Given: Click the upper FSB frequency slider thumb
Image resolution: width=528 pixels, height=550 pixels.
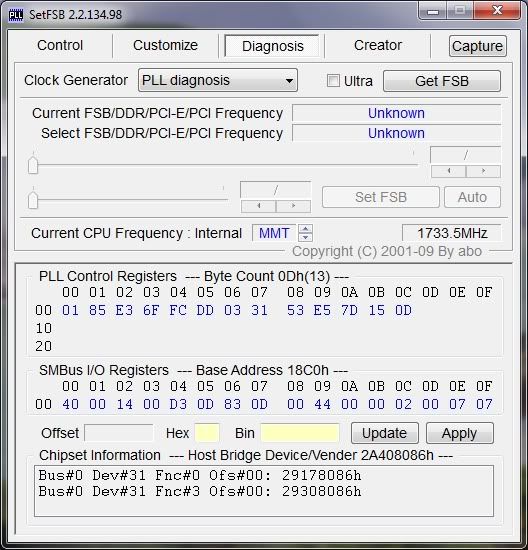Looking at the screenshot, I should click(33, 165).
